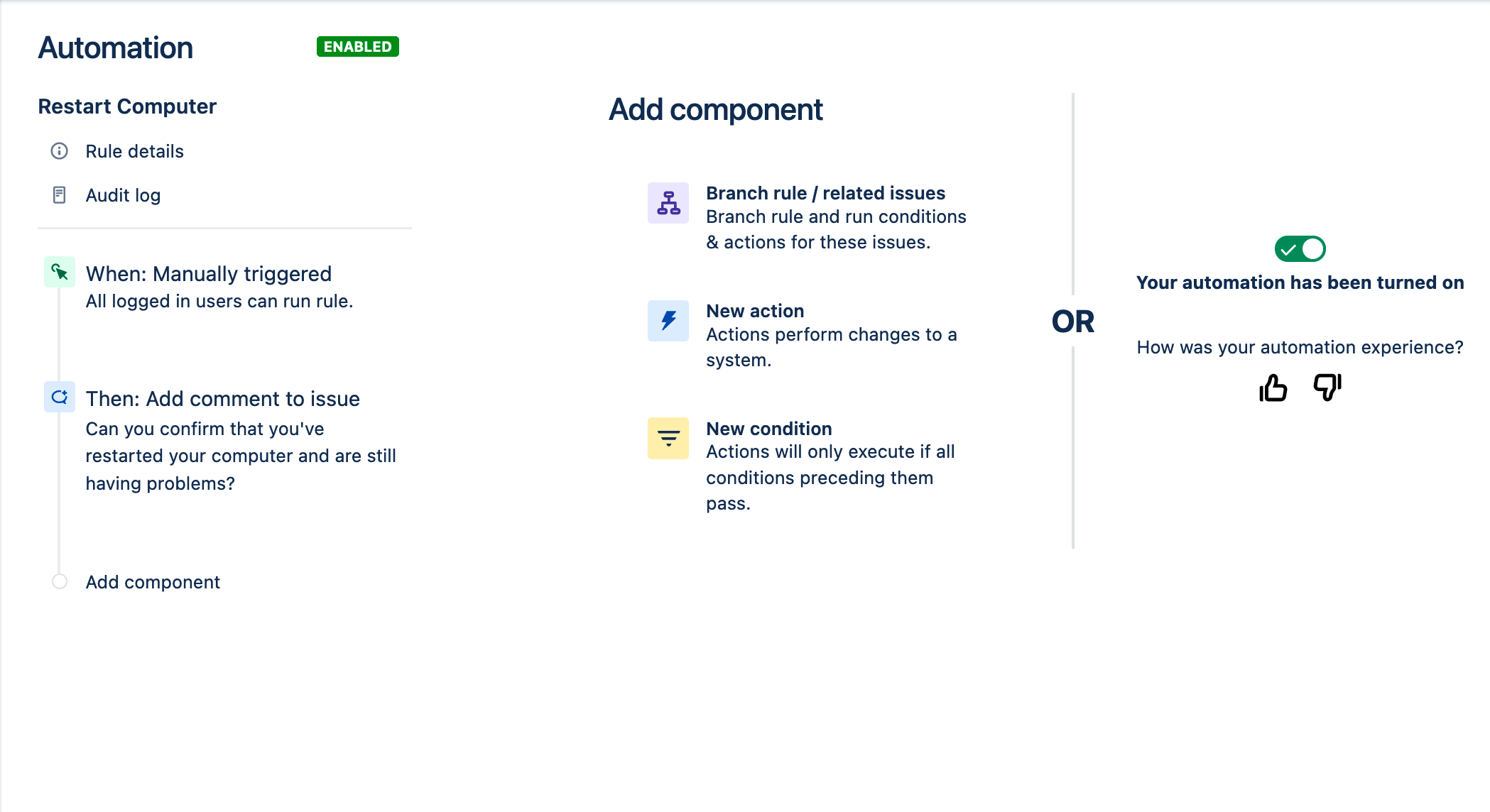Select the Restart Computer rule title

coord(128,105)
